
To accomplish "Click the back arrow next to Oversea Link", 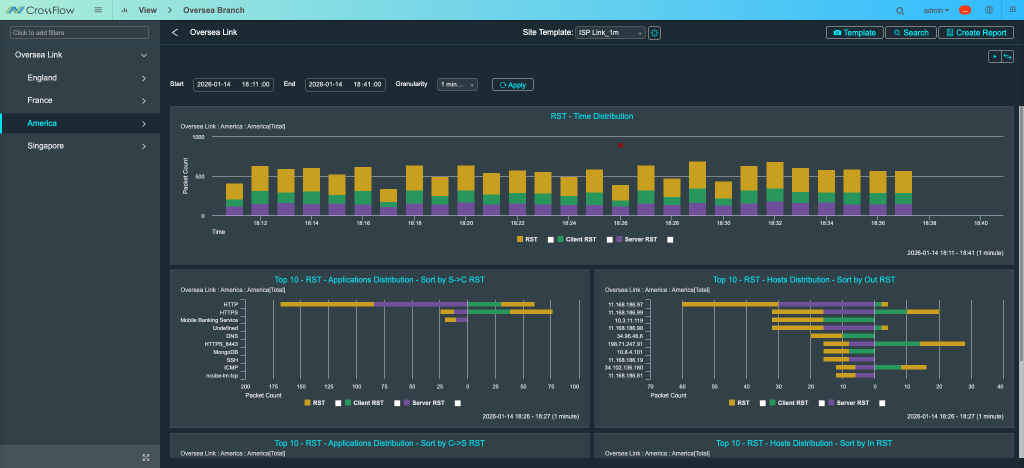I will (x=175, y=33).
